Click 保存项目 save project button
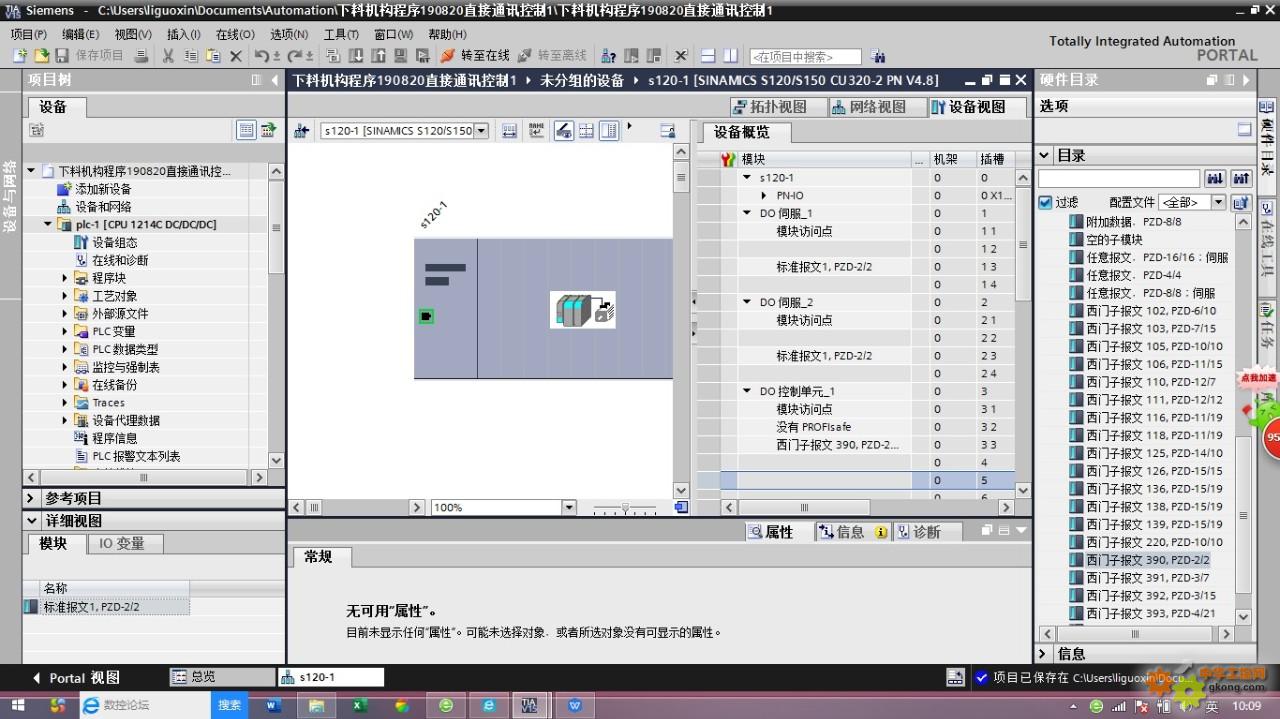This screenshot has width=1280, height=719. click(x=90, y=55)
